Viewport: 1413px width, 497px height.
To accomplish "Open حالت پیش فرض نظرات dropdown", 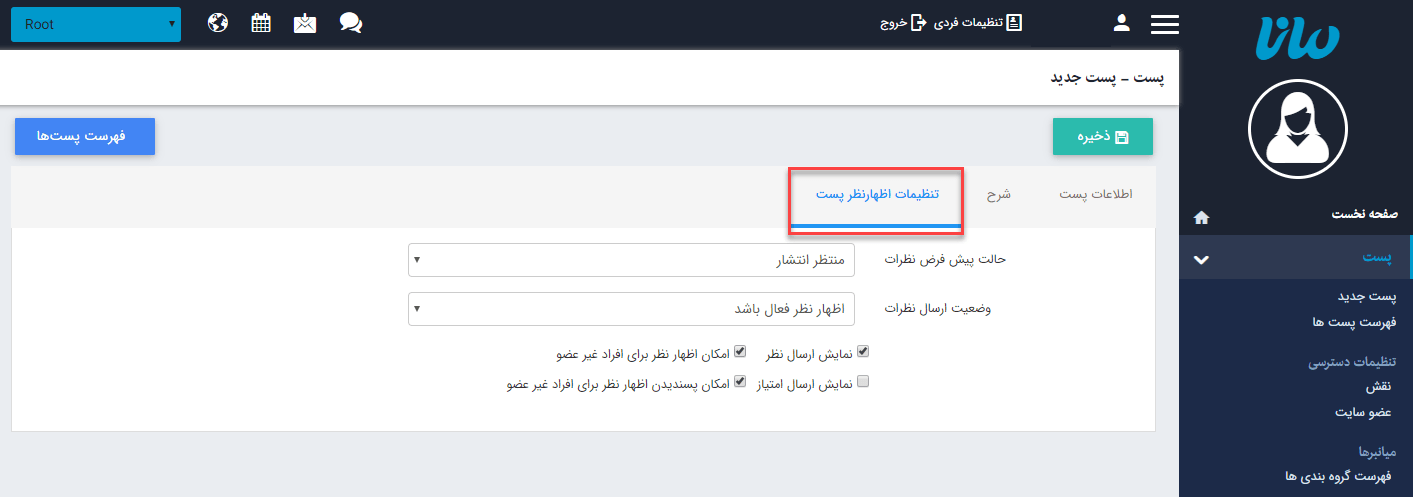I will click(x=632, y=259).
